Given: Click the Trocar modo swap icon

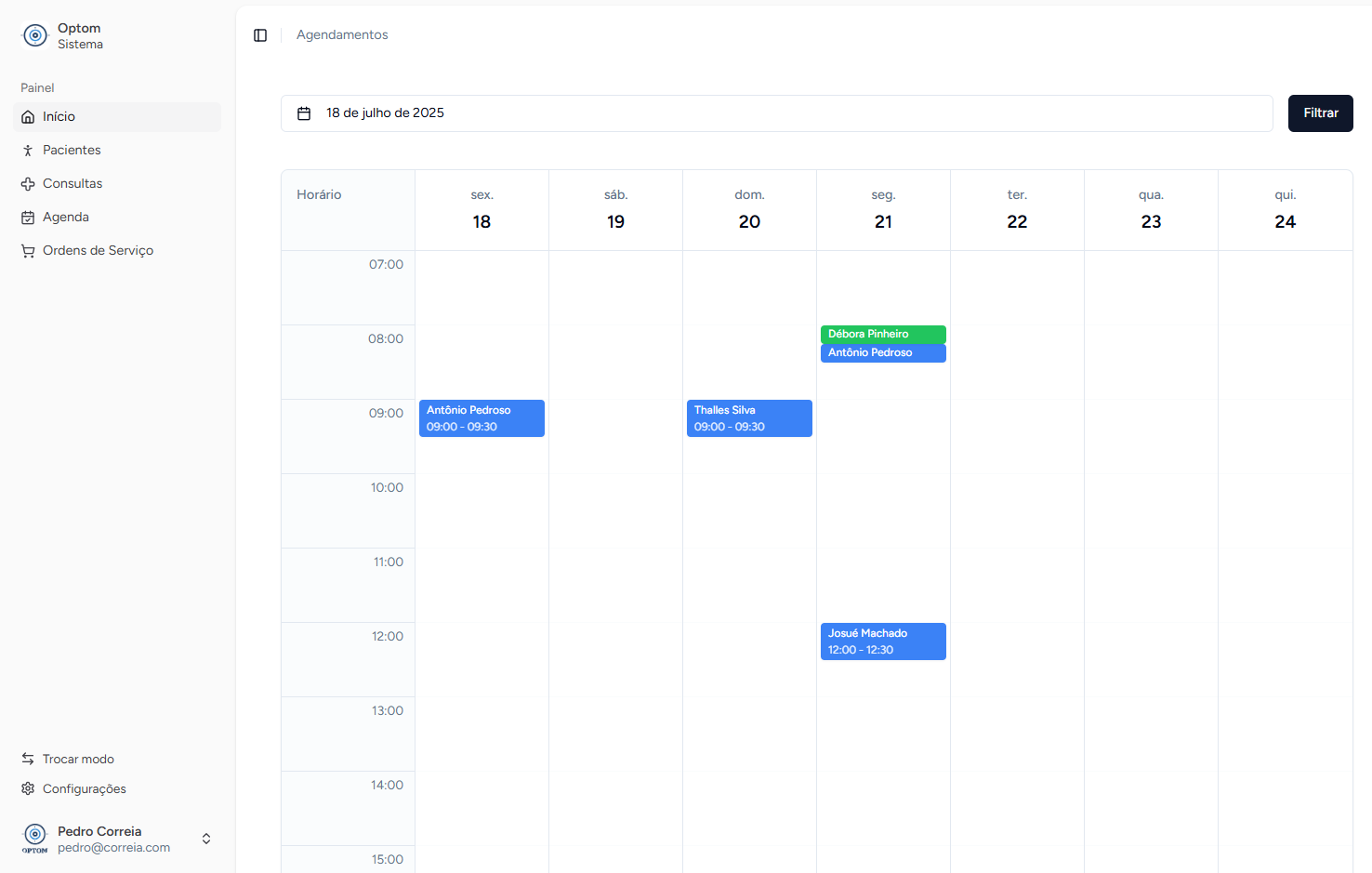Looking at the screenshot, I should (28, 760).
